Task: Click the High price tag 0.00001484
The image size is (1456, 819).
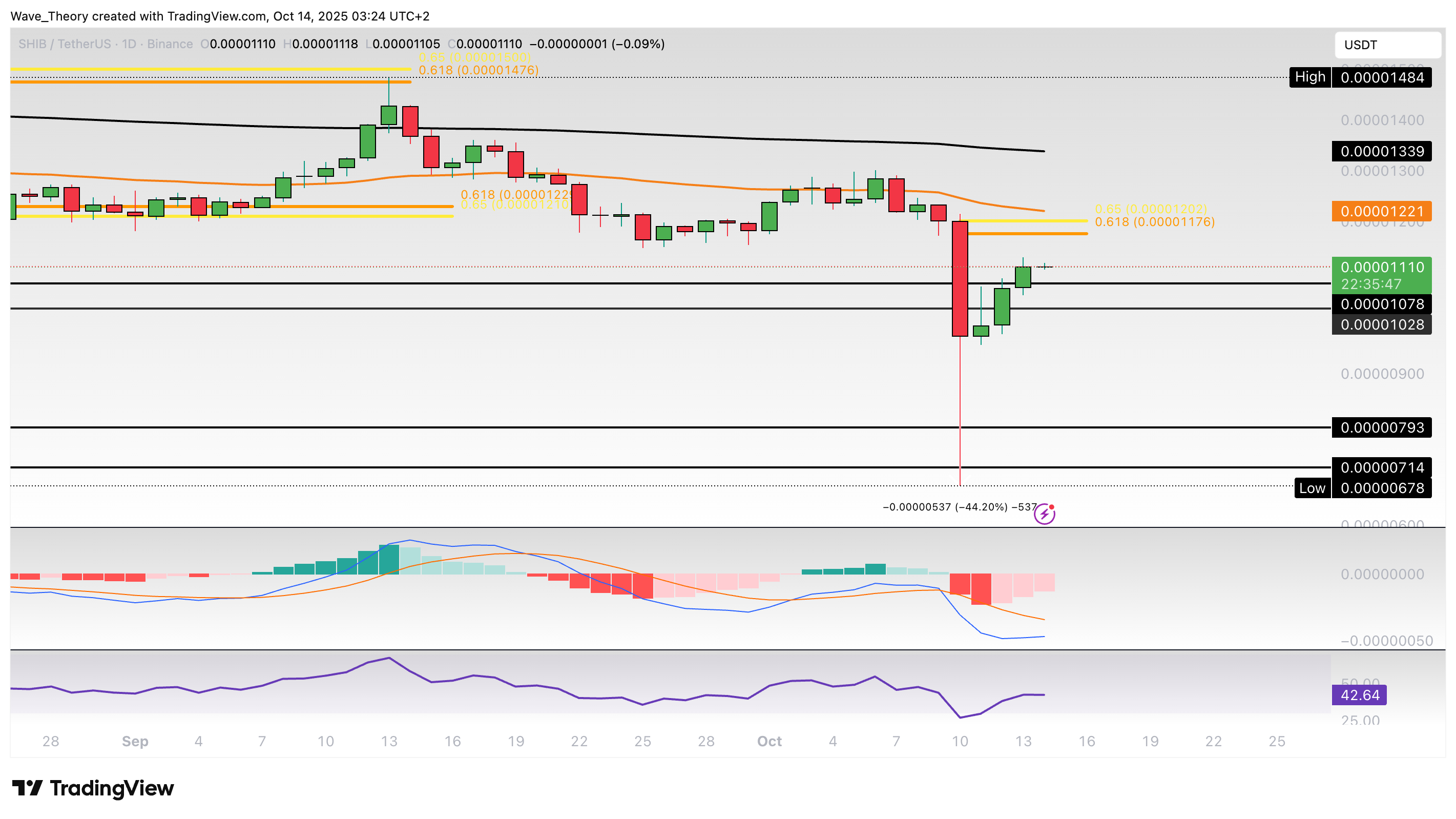Action: tap(1381, 77)
